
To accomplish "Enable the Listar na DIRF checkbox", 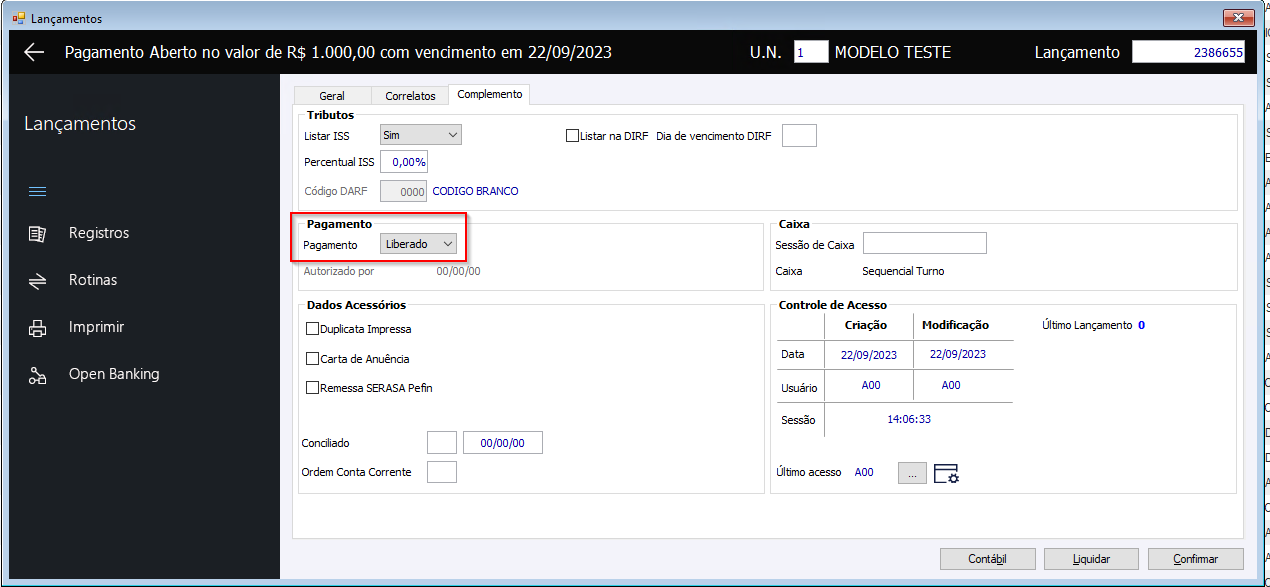I will tap(573, 135).
